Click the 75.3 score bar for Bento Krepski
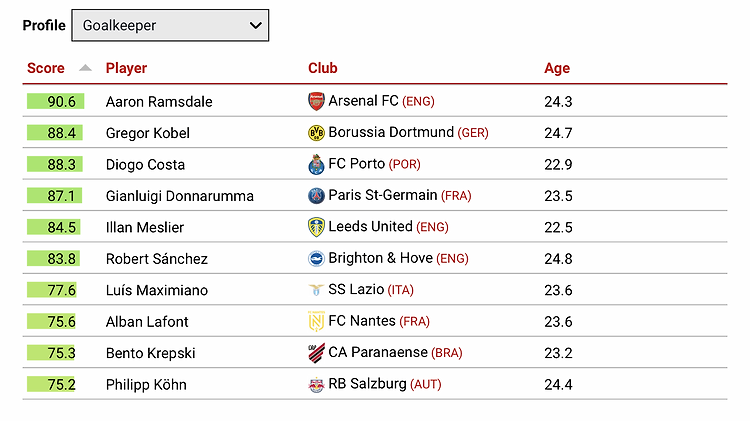 coord(51,353)
